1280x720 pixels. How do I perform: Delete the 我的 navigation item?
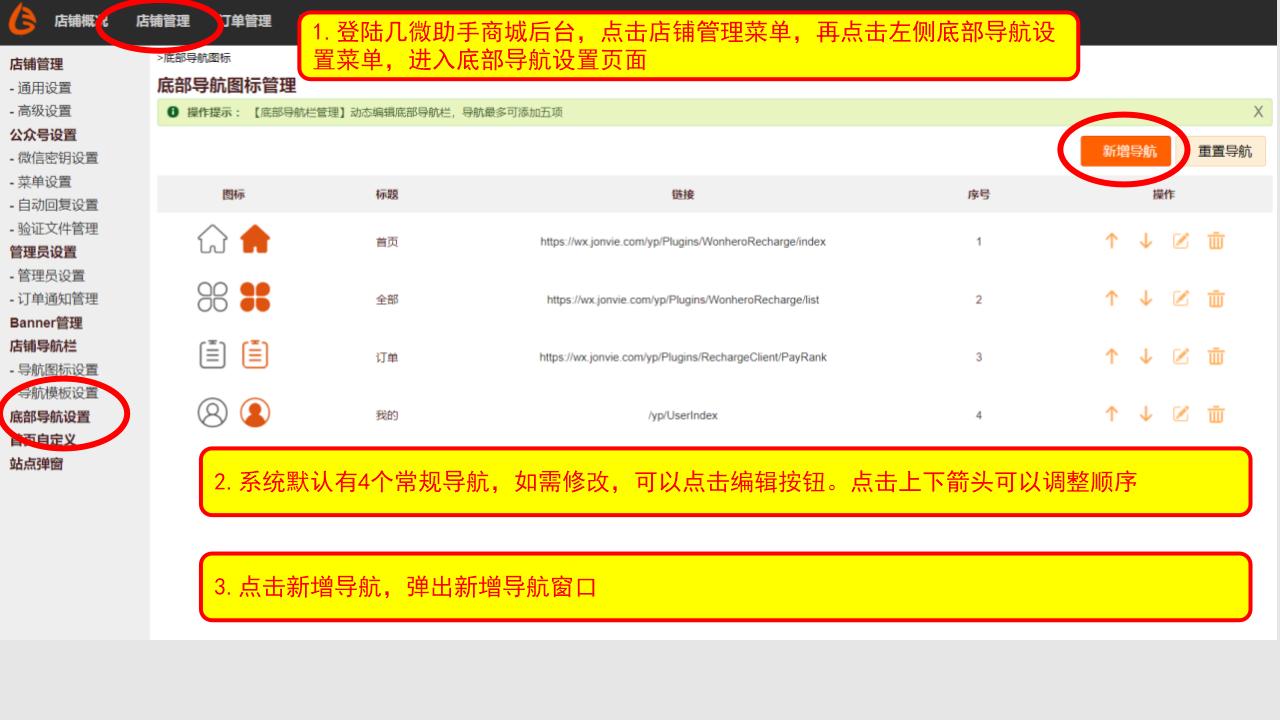[1216, 415]
